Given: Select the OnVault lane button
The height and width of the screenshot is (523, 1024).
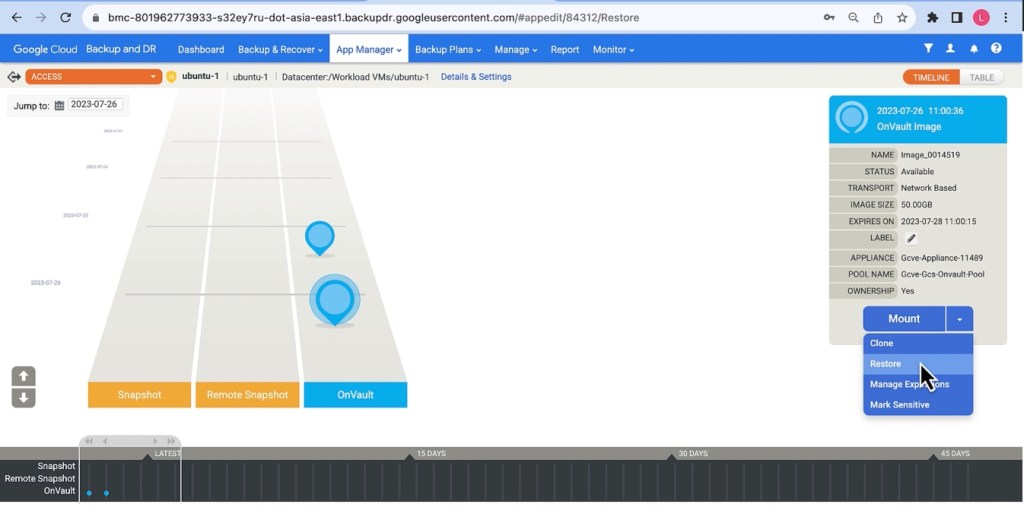Looking at the screenshot, I should tap(355, 395).
